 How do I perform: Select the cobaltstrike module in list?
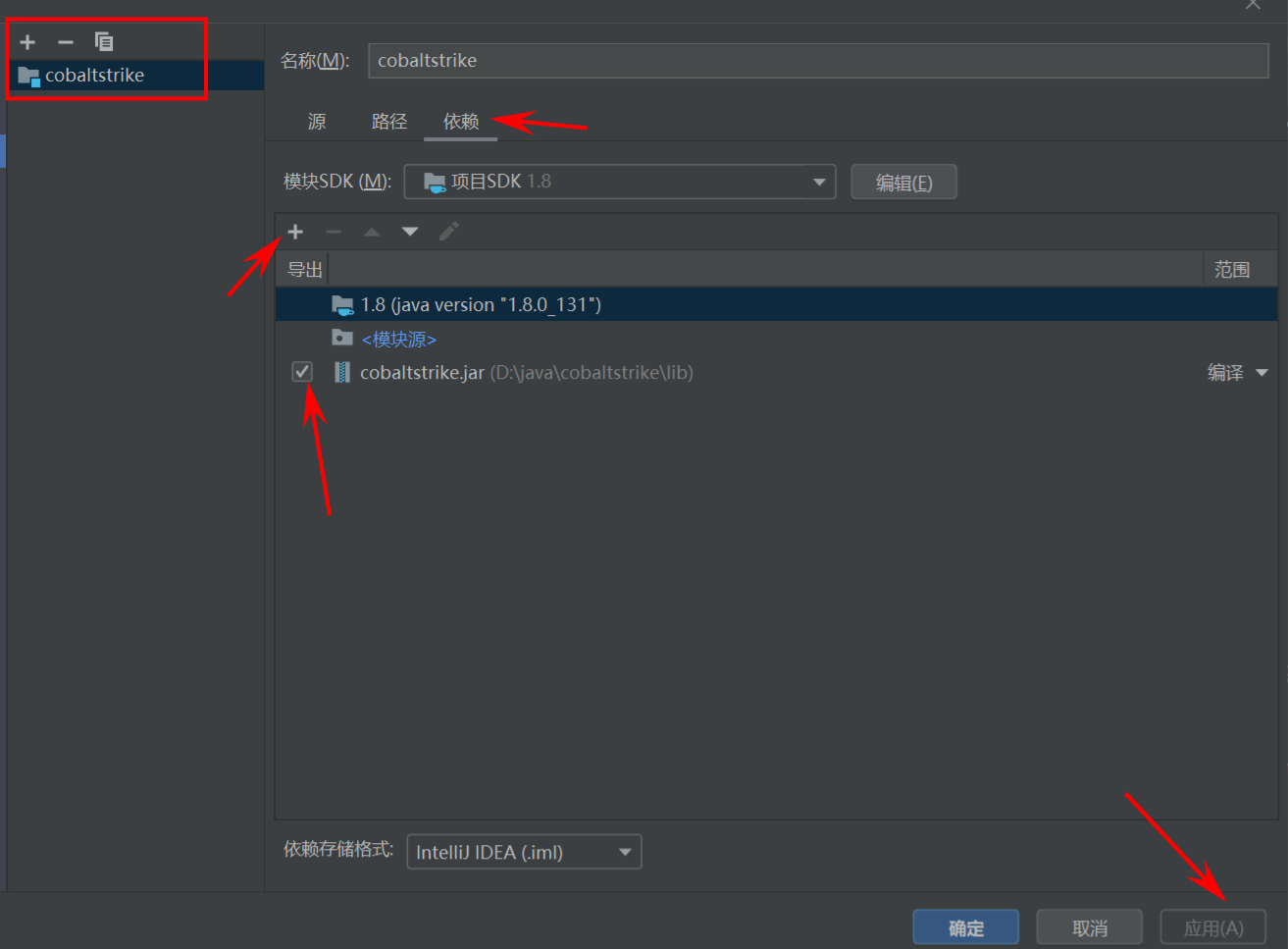[x=95, y=76]
